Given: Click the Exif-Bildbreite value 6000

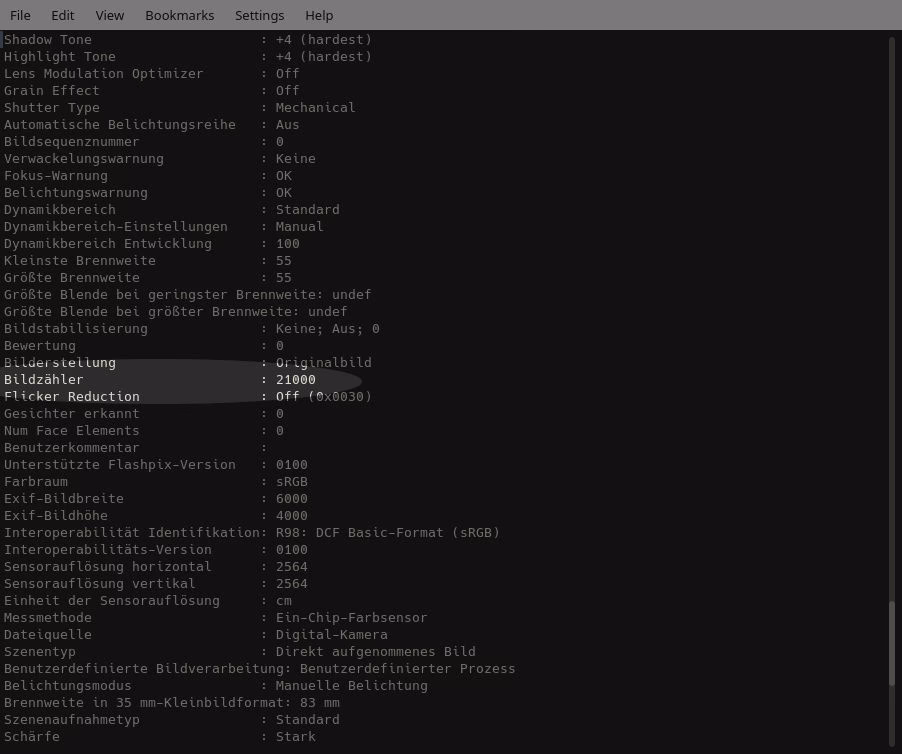Looking at the screenshot, I should [x=292, y=499].
